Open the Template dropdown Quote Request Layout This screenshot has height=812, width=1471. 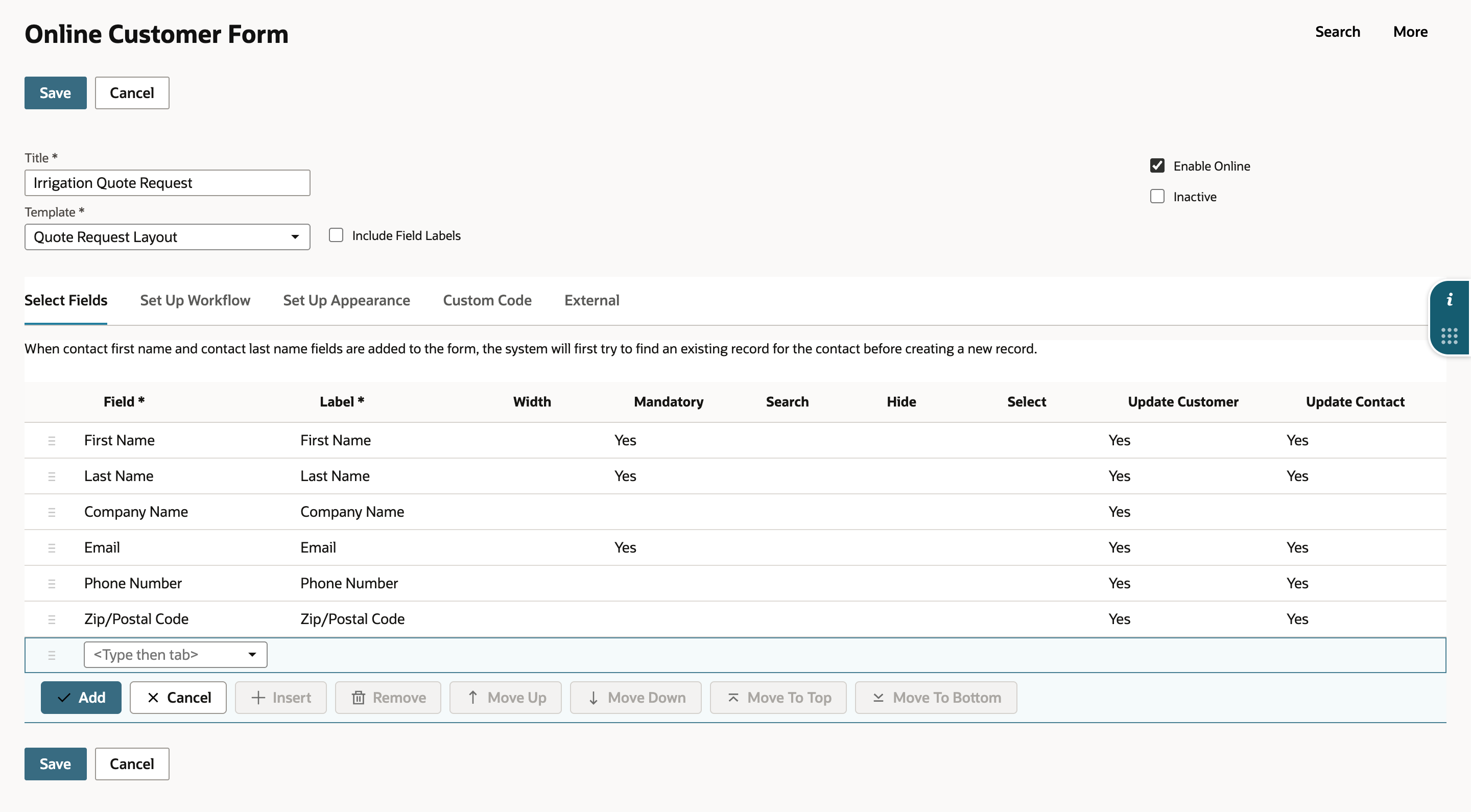[168, 237]
